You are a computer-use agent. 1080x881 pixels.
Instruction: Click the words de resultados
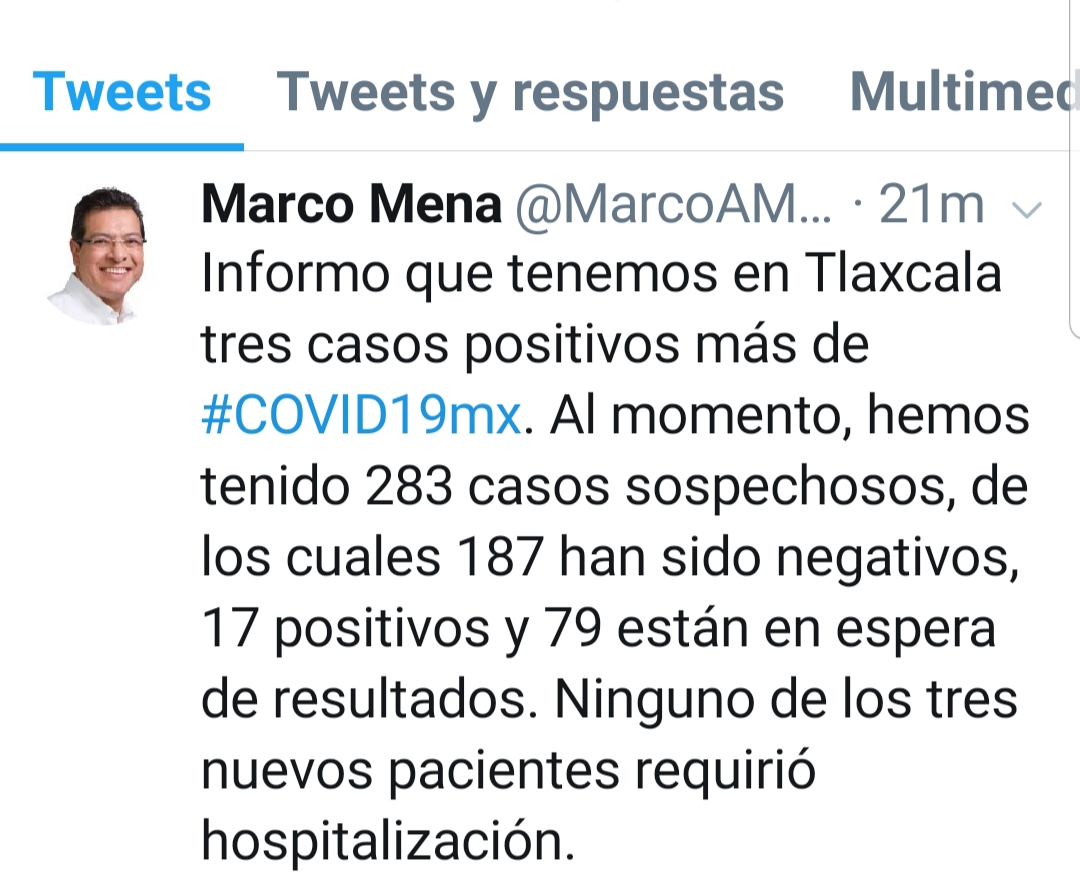[369, 699]
